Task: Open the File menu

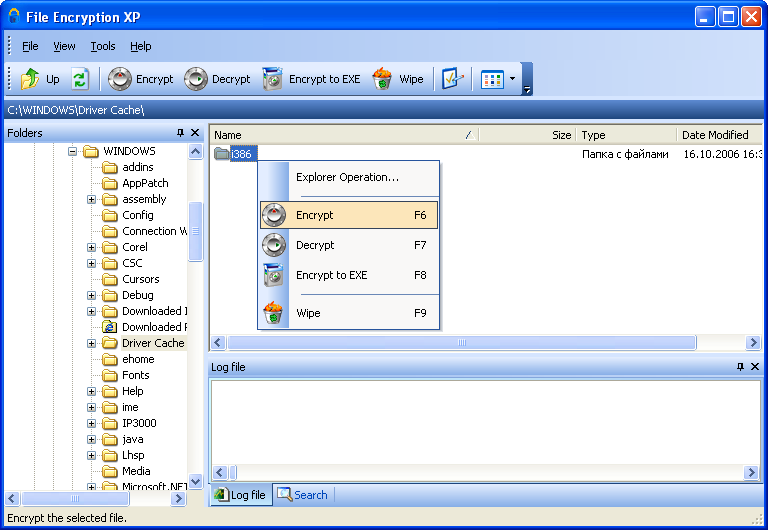Action: (30, 46)
